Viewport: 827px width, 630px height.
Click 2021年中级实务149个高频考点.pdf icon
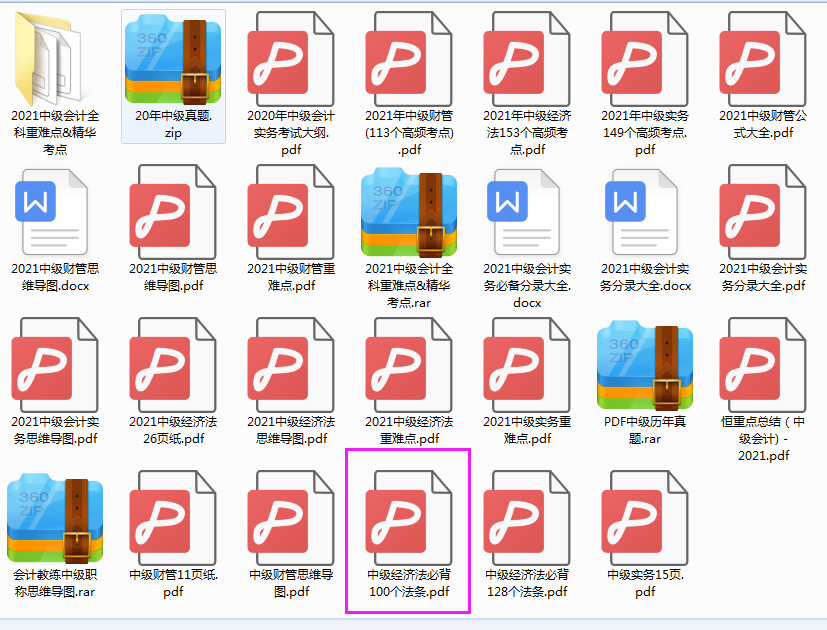click(x=645, y=59)
